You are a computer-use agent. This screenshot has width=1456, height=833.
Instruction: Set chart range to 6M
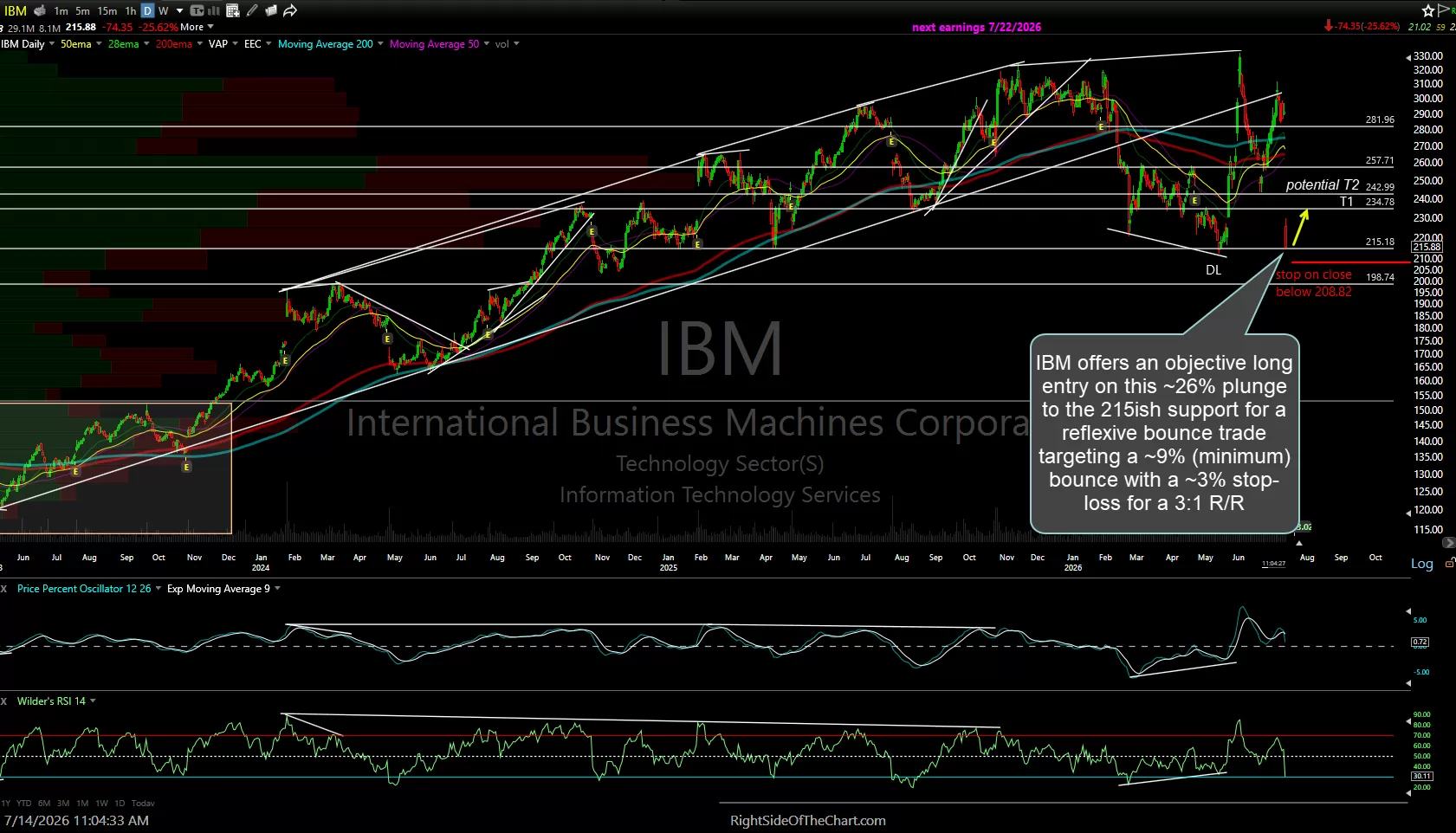pyautogui.click(x=44, y=804)
